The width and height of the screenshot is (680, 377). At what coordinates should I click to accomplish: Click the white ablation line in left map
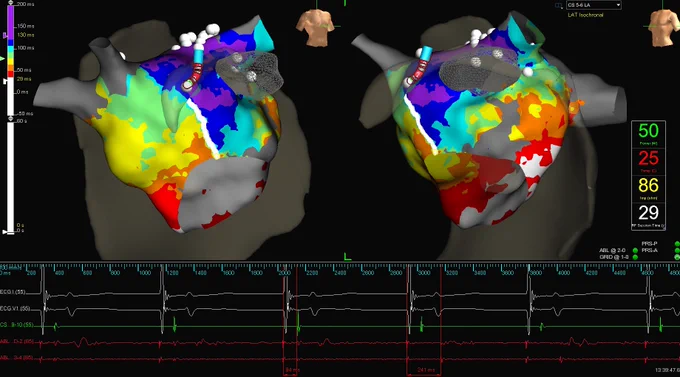click(203, 128)
